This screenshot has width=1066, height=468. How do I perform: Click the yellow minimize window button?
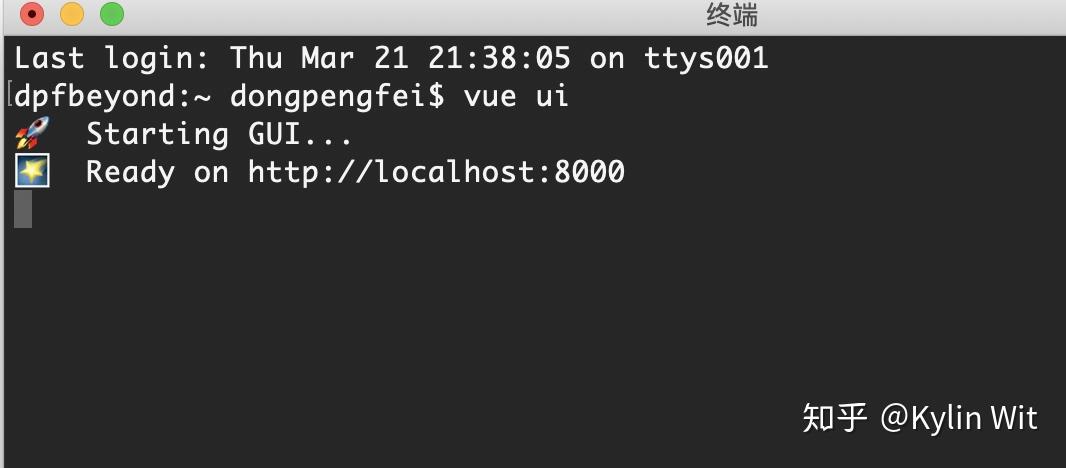72,14
